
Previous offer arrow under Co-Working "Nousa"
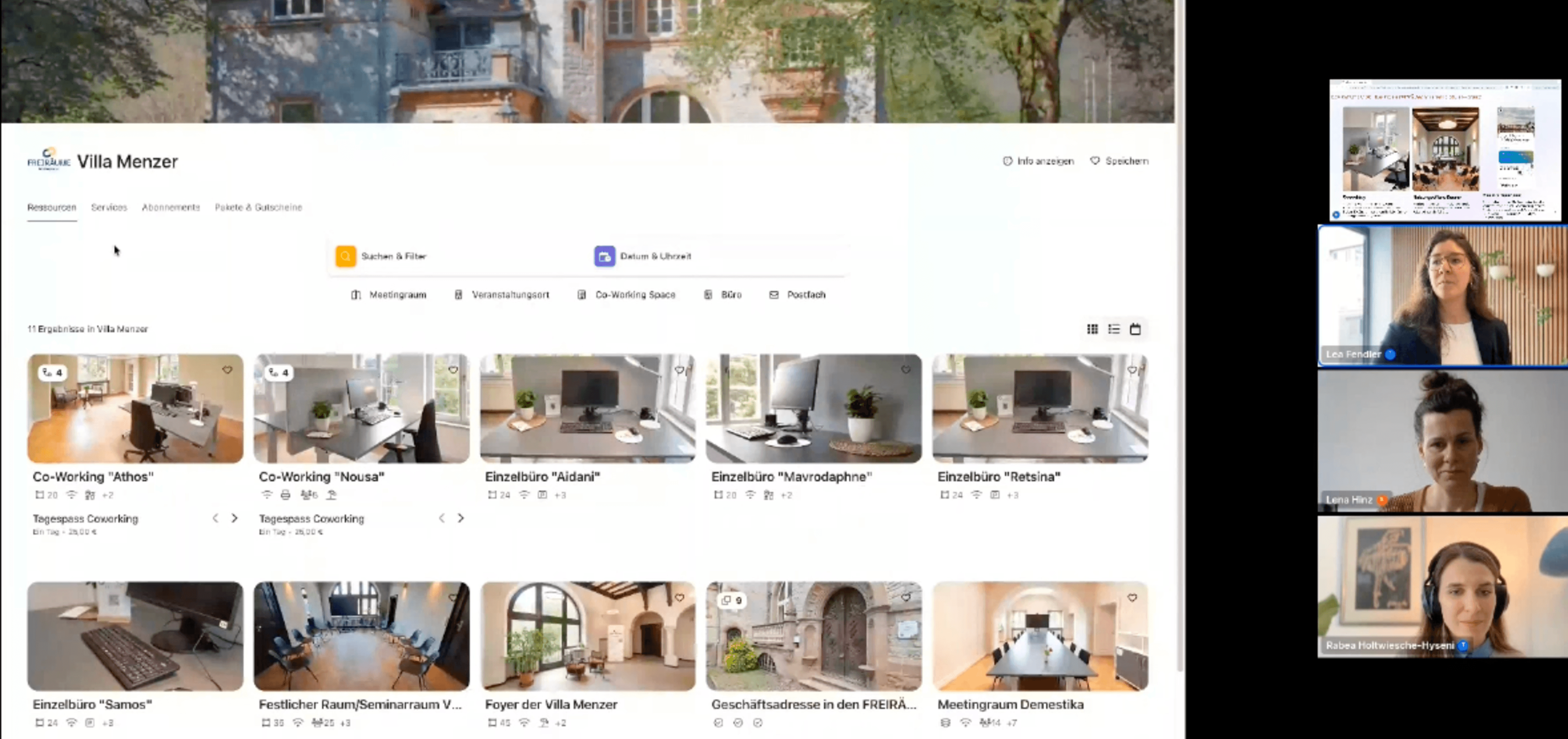pyautogui.click(x=441, y=518)
